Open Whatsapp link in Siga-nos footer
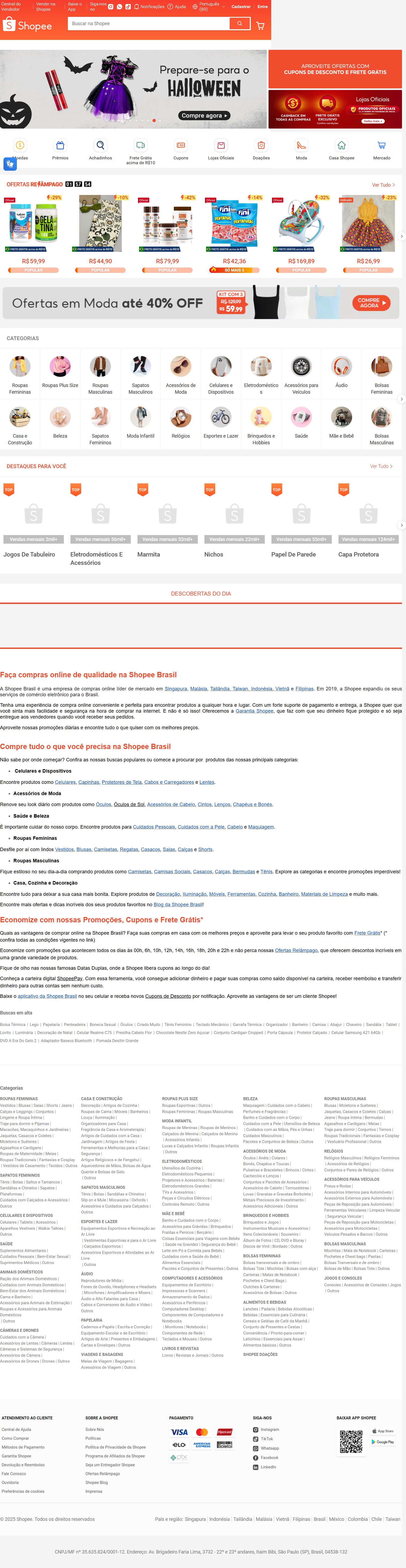This screenshot has width=406, height=1568. 266,1449
